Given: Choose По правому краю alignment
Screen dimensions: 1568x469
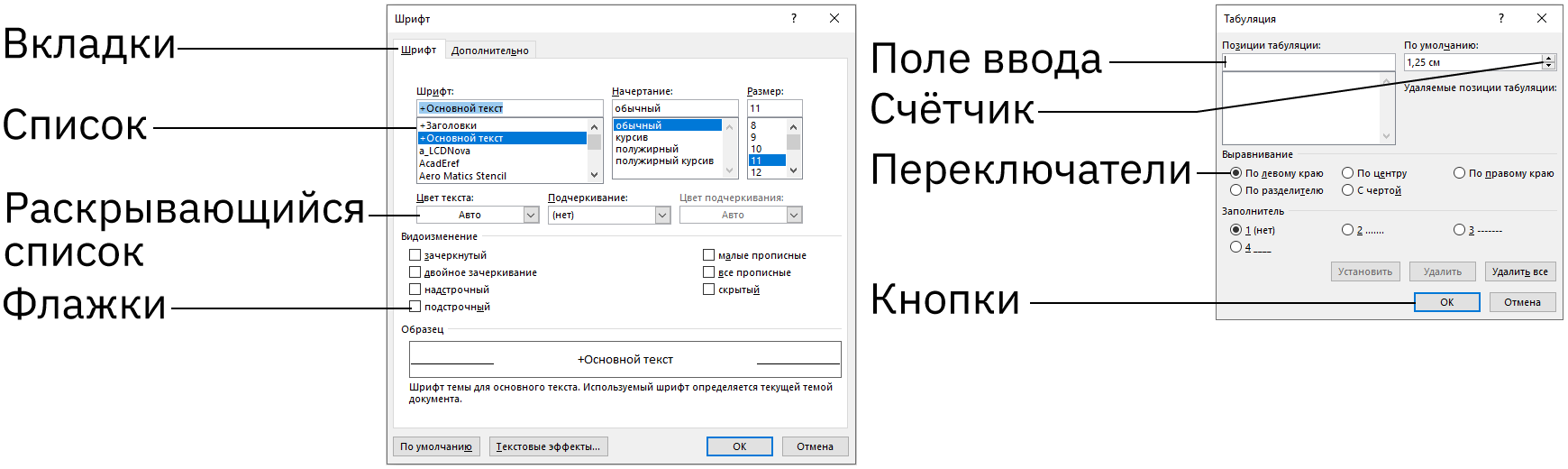Looking at the screenshot, I should tap(1460, 173).
